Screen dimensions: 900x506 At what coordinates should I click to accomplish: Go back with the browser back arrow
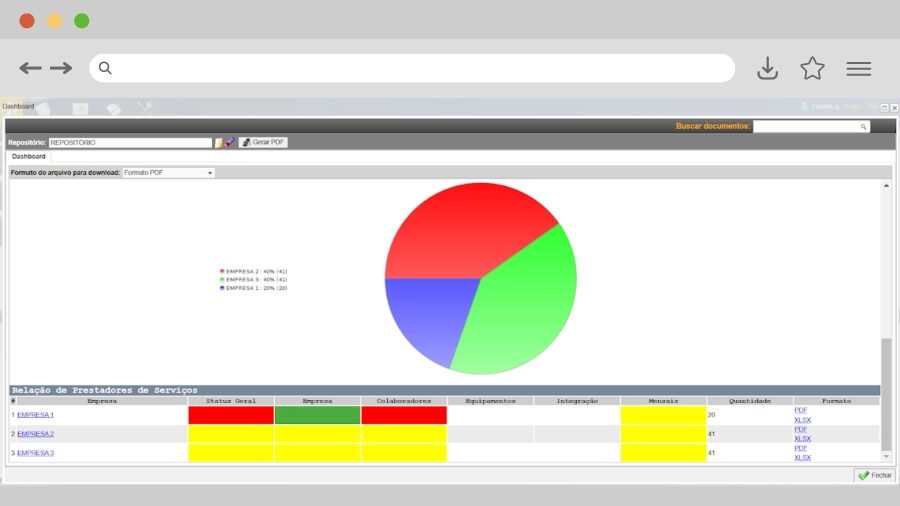click(30, 68)
